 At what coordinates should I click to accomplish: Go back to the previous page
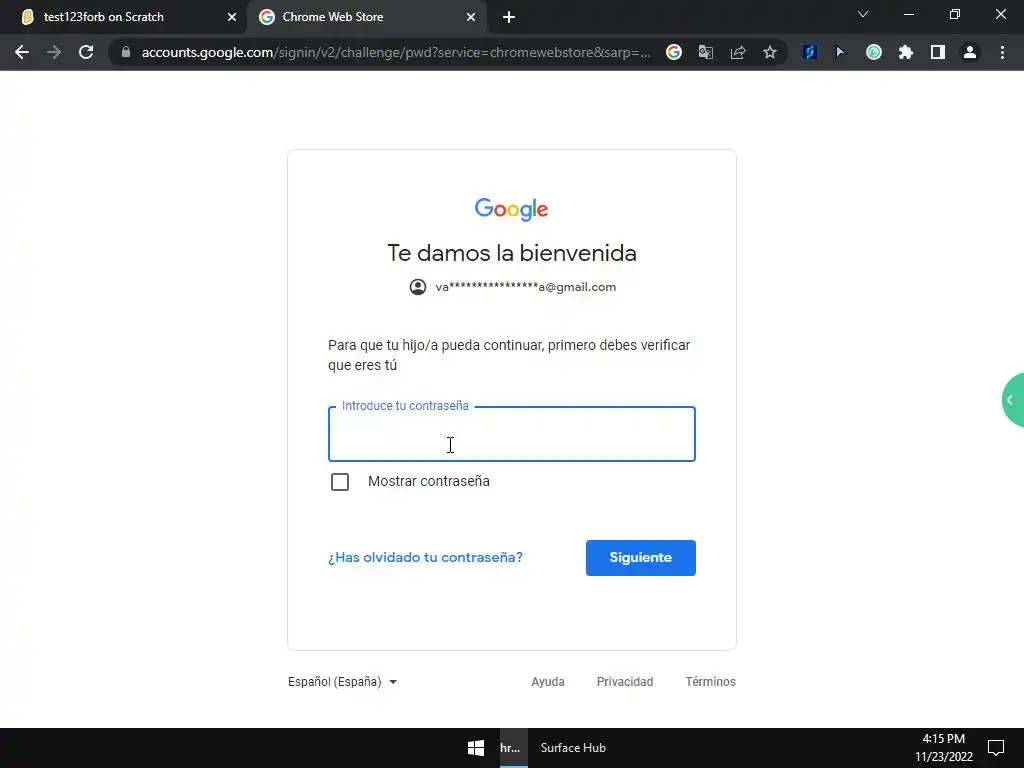coord(22,52)
